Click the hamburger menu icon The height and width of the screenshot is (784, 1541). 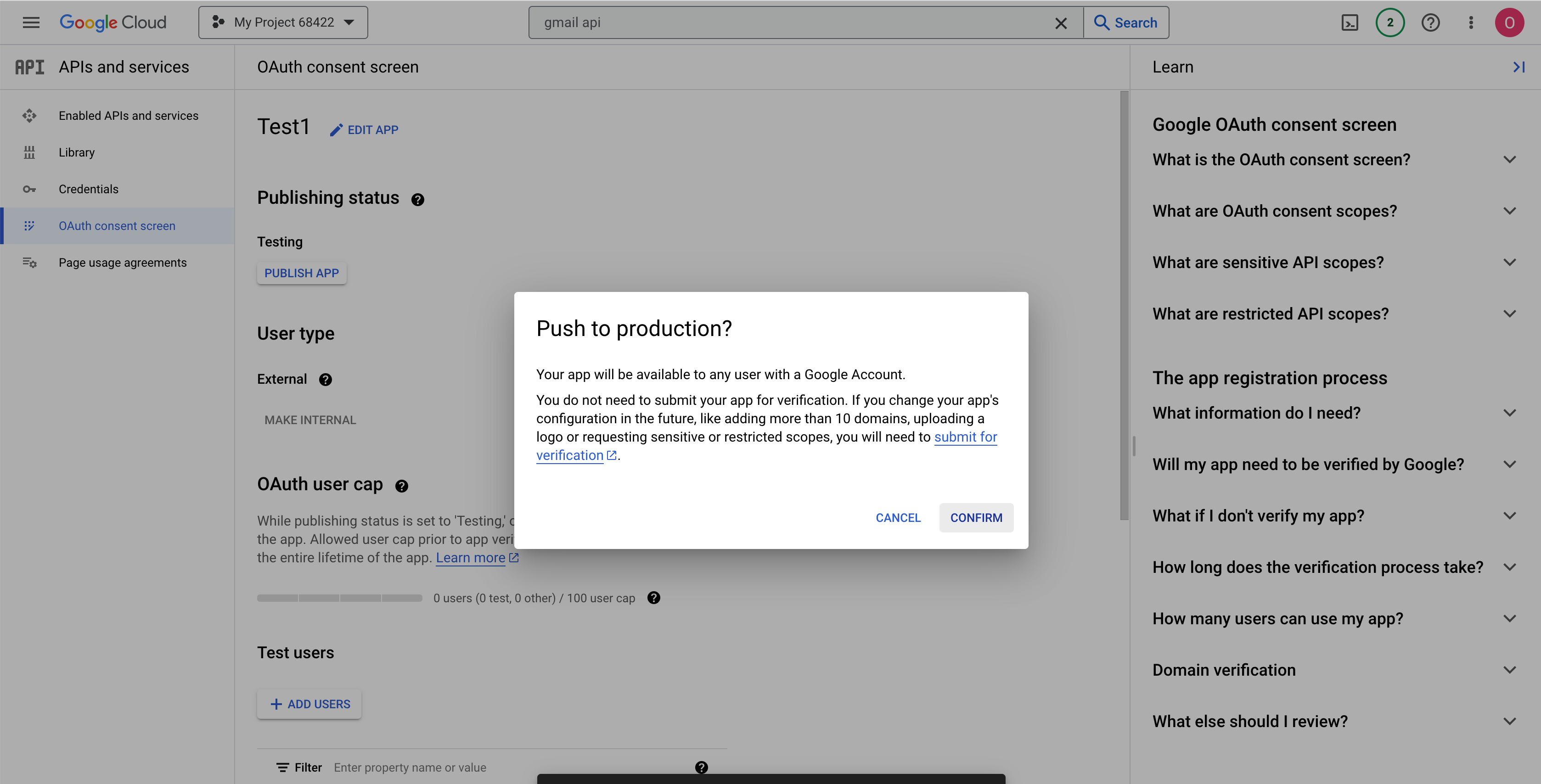pos(31,22)
